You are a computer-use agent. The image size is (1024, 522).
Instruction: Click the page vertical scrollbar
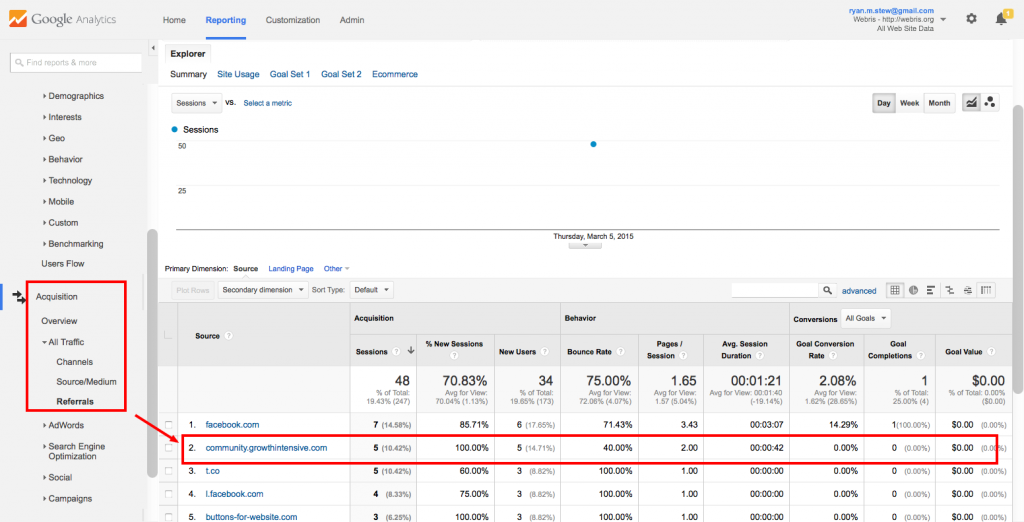click(1019, 248)
